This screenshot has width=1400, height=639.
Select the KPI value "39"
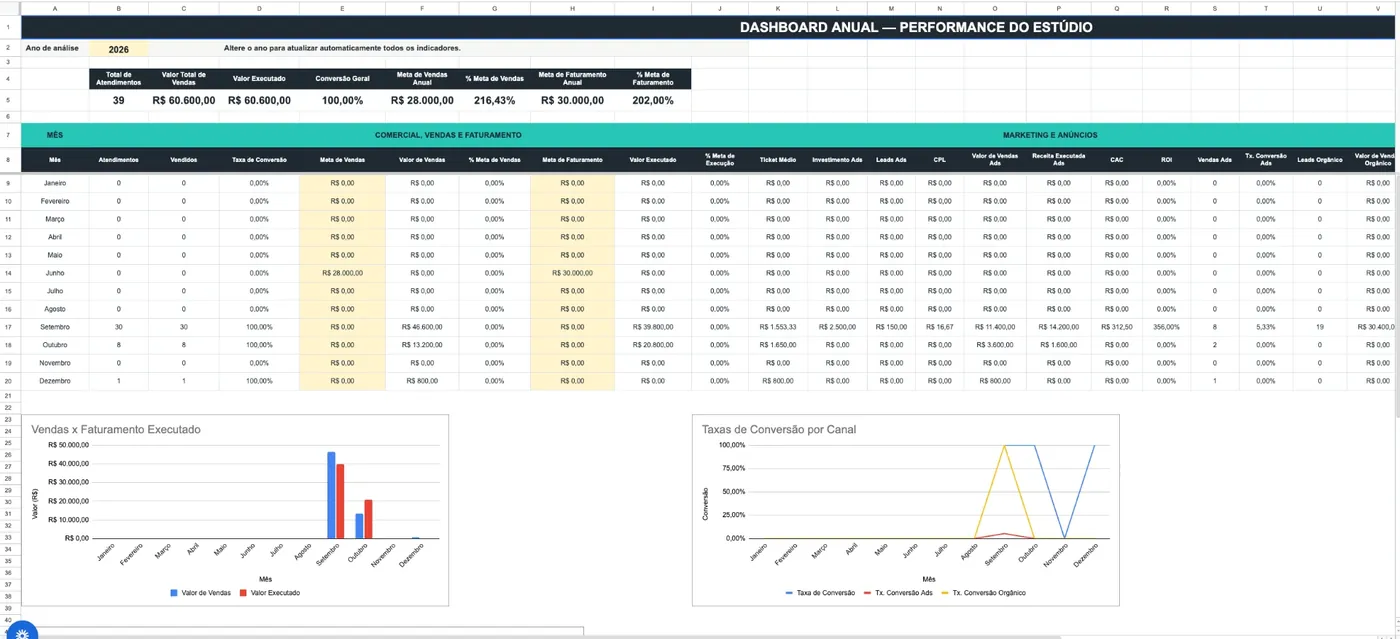(x=119, y=100)
